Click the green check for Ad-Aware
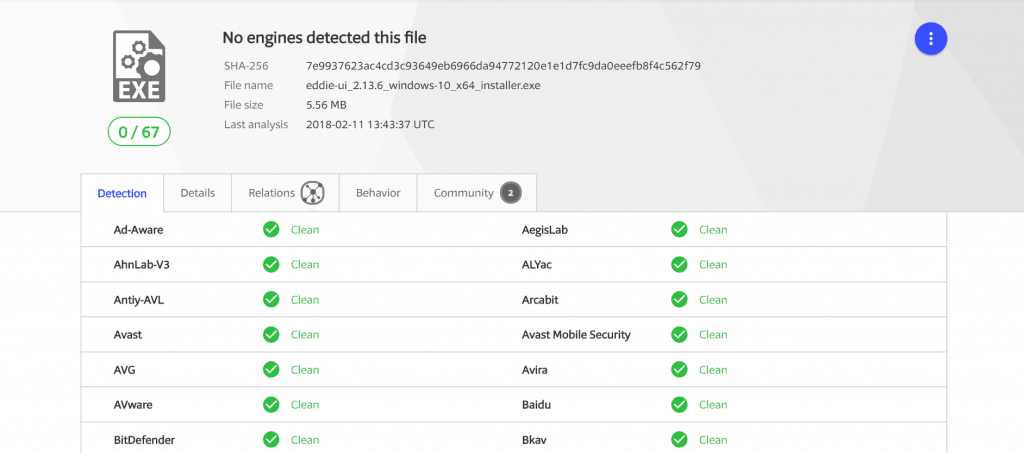Image resolution: width=1024 pixels, height=453 pixels. [271, 230]
